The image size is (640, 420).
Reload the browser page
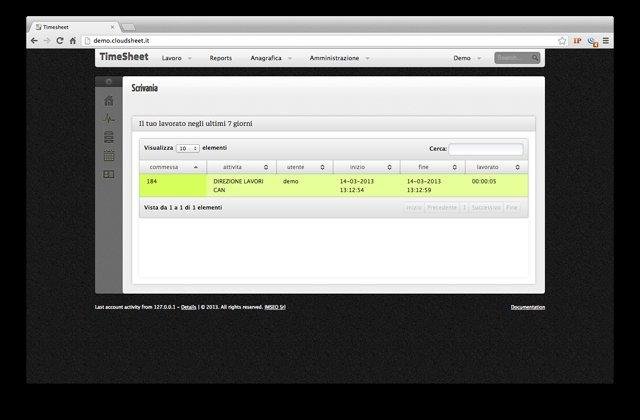[60, 40]
